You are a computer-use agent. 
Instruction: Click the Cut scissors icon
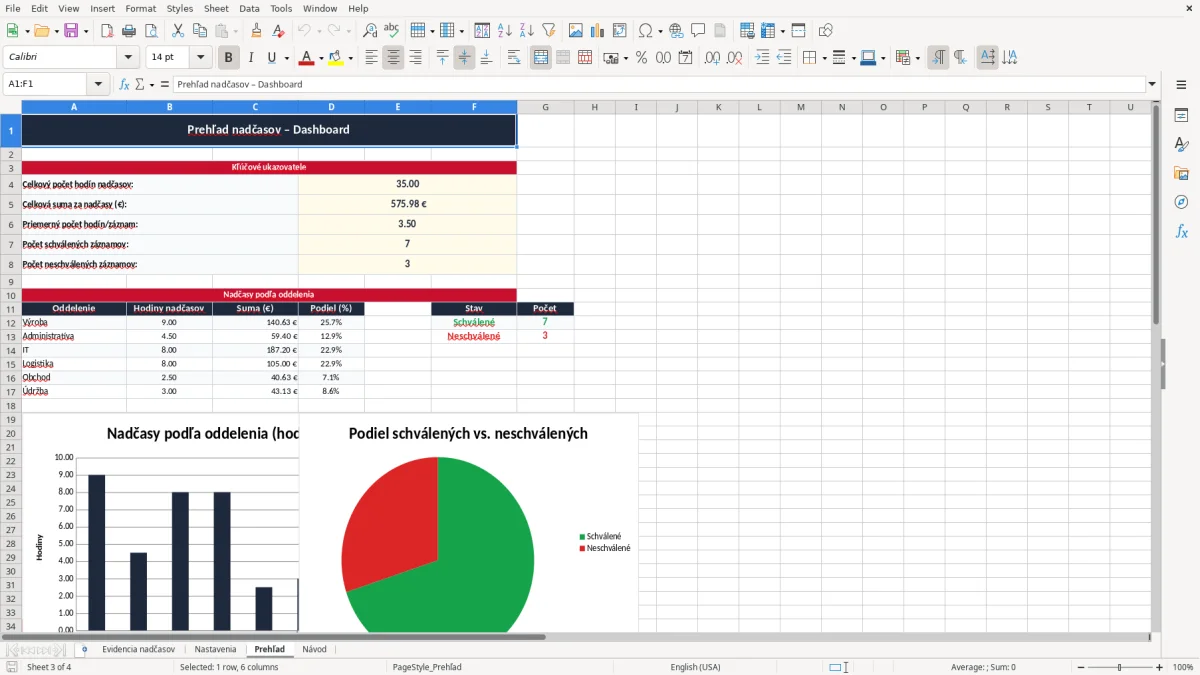click(177, 31)
